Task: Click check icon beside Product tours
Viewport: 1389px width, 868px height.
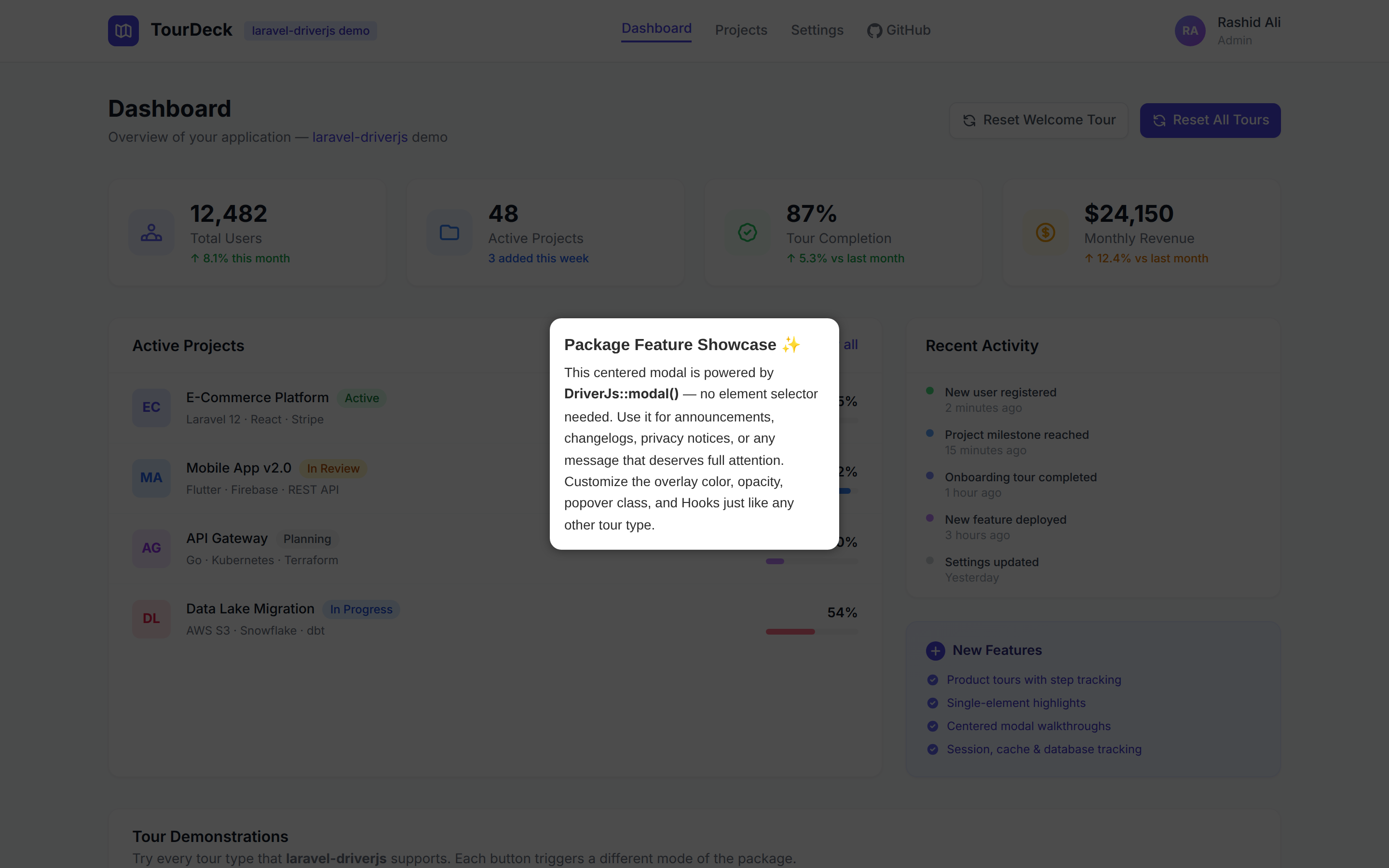Action: 933,680
